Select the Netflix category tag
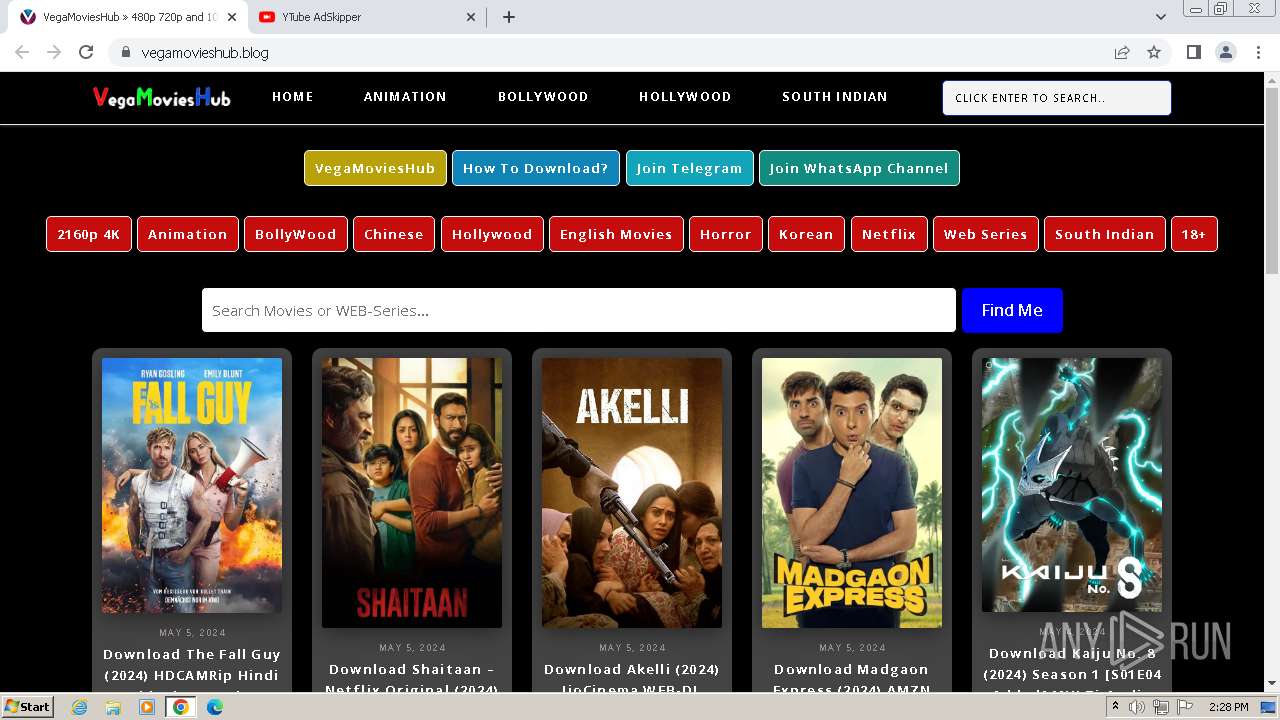1280x720 pixels. (889, 234)
